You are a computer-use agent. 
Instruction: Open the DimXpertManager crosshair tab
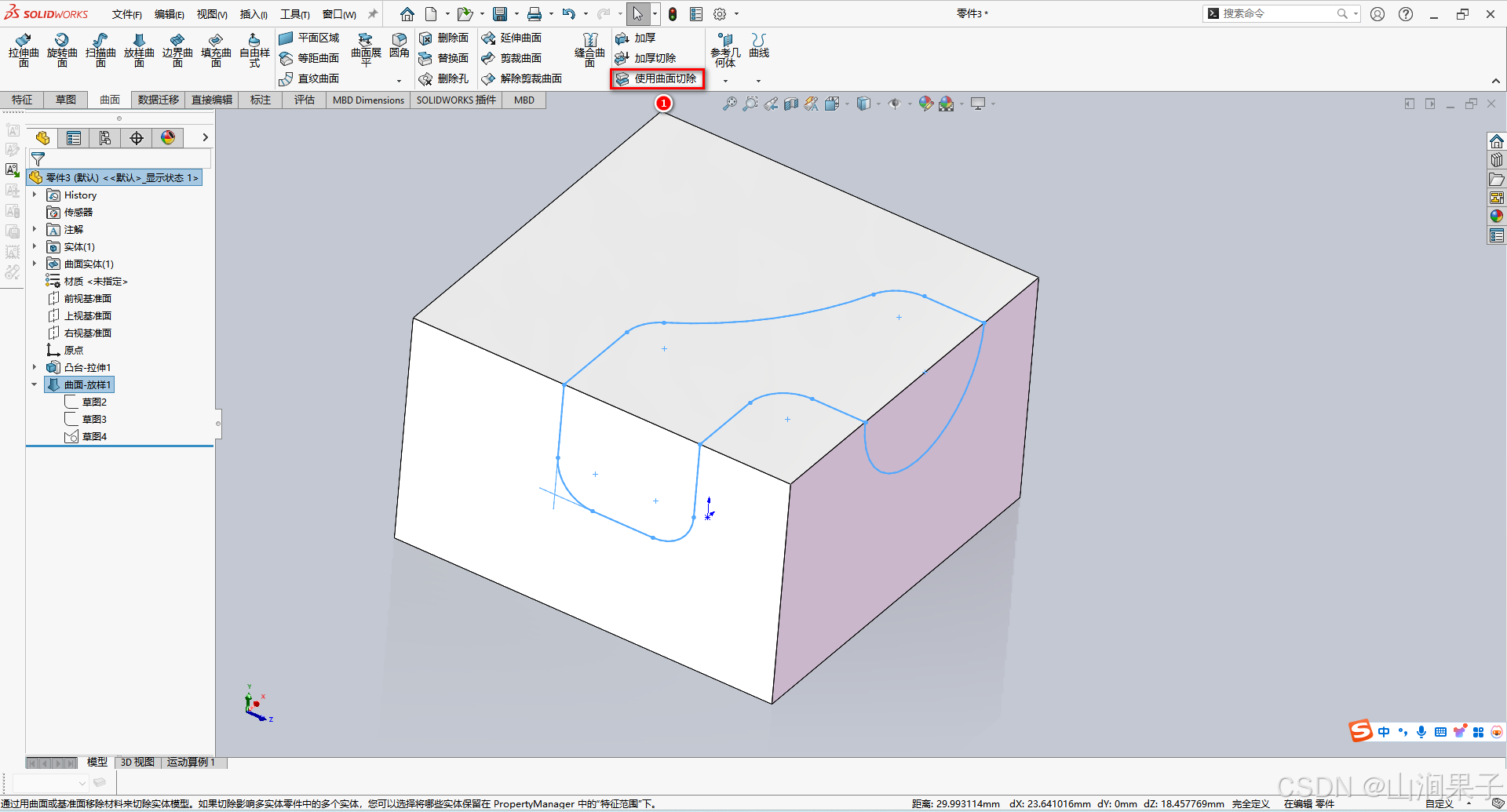point(137,138)
